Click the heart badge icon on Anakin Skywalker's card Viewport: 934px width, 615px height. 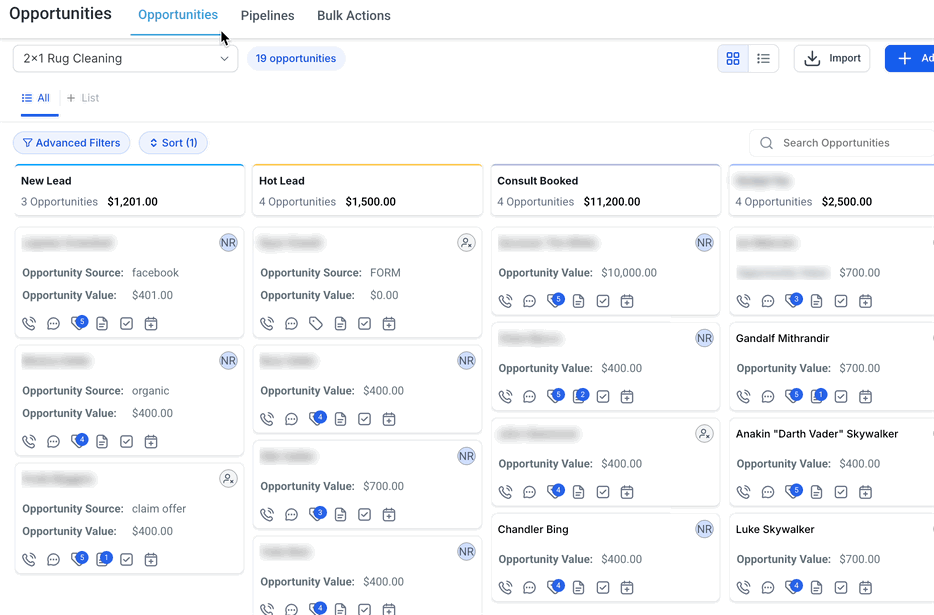tap(793, 492)
